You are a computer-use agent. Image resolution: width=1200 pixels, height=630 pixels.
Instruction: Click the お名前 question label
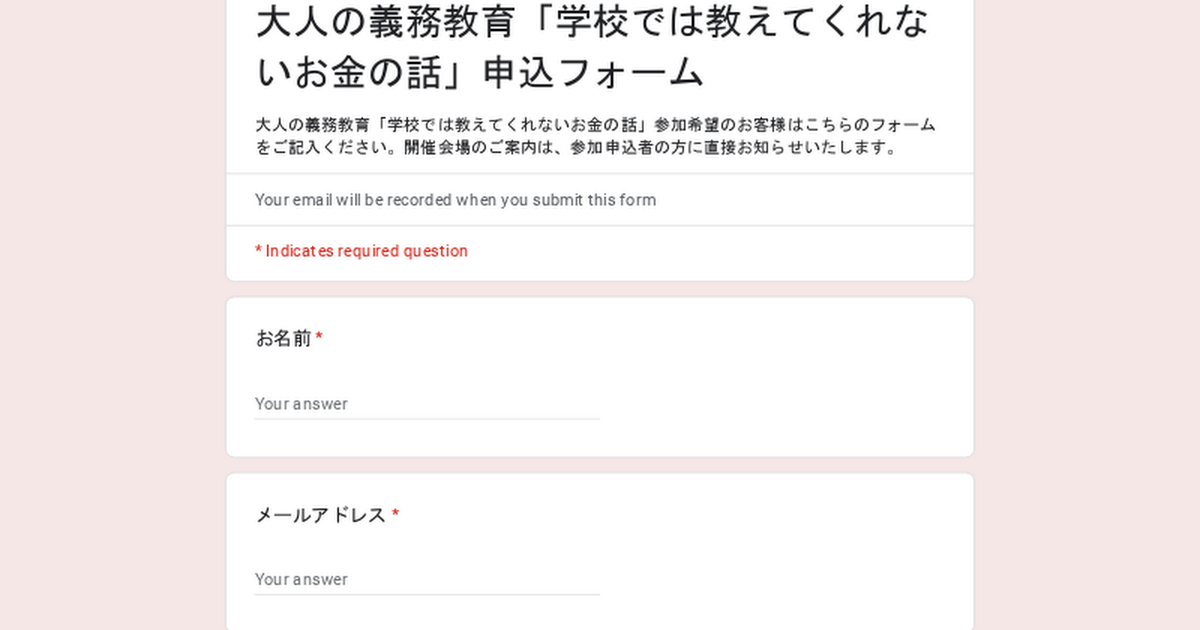pyautogui.click(x=284, y=339)
